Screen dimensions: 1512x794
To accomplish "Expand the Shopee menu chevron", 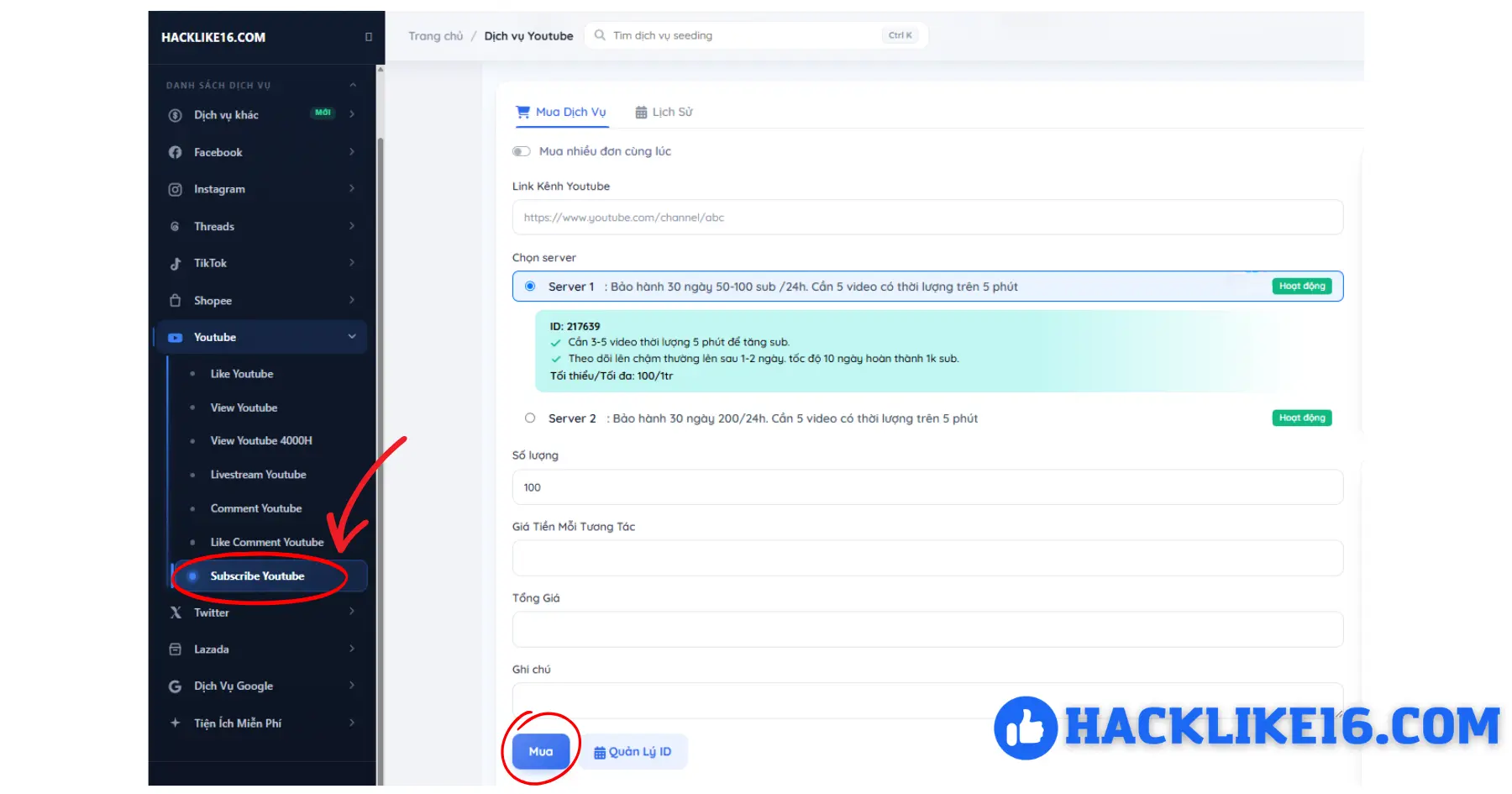I will 352,299.
